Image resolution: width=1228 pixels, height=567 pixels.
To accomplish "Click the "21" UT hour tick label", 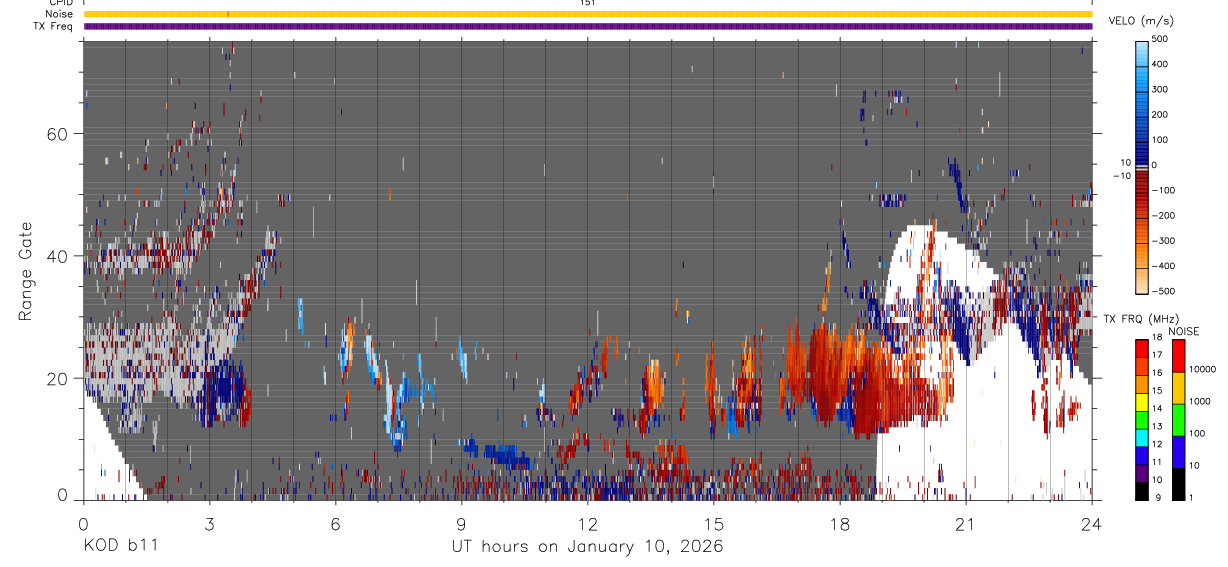I will pos(966,523).
